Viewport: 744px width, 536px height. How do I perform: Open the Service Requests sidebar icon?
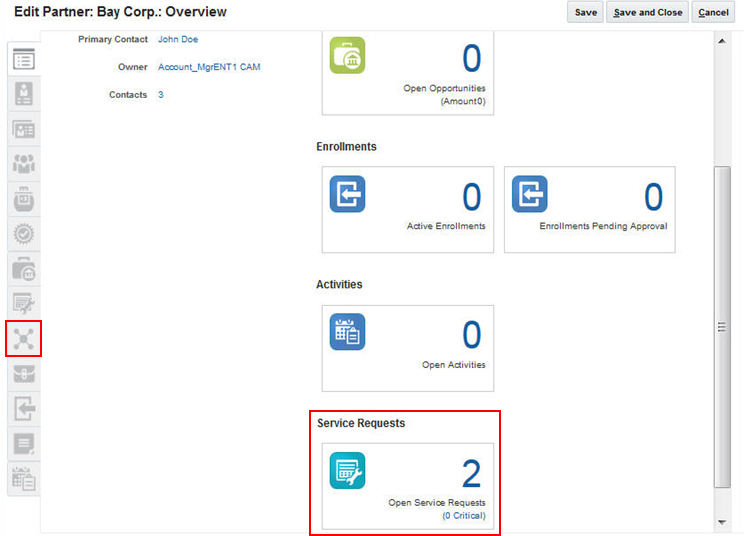[x=24, y=304]
